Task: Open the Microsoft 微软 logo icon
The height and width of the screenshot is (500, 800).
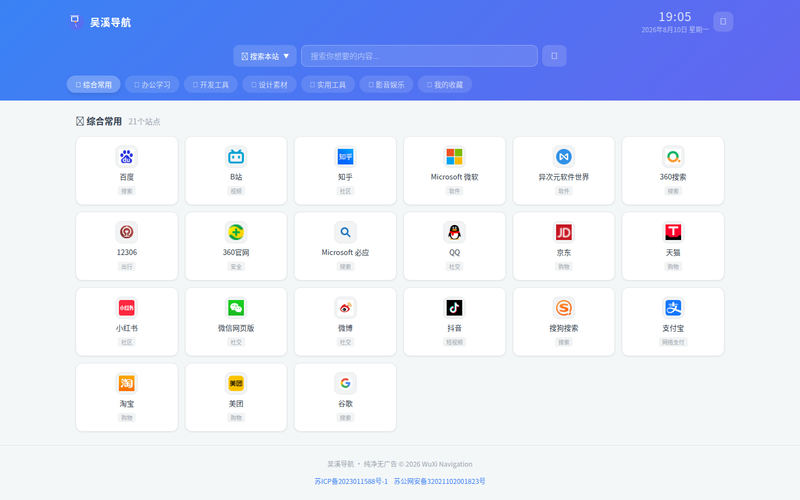Action: coord(454,157)
